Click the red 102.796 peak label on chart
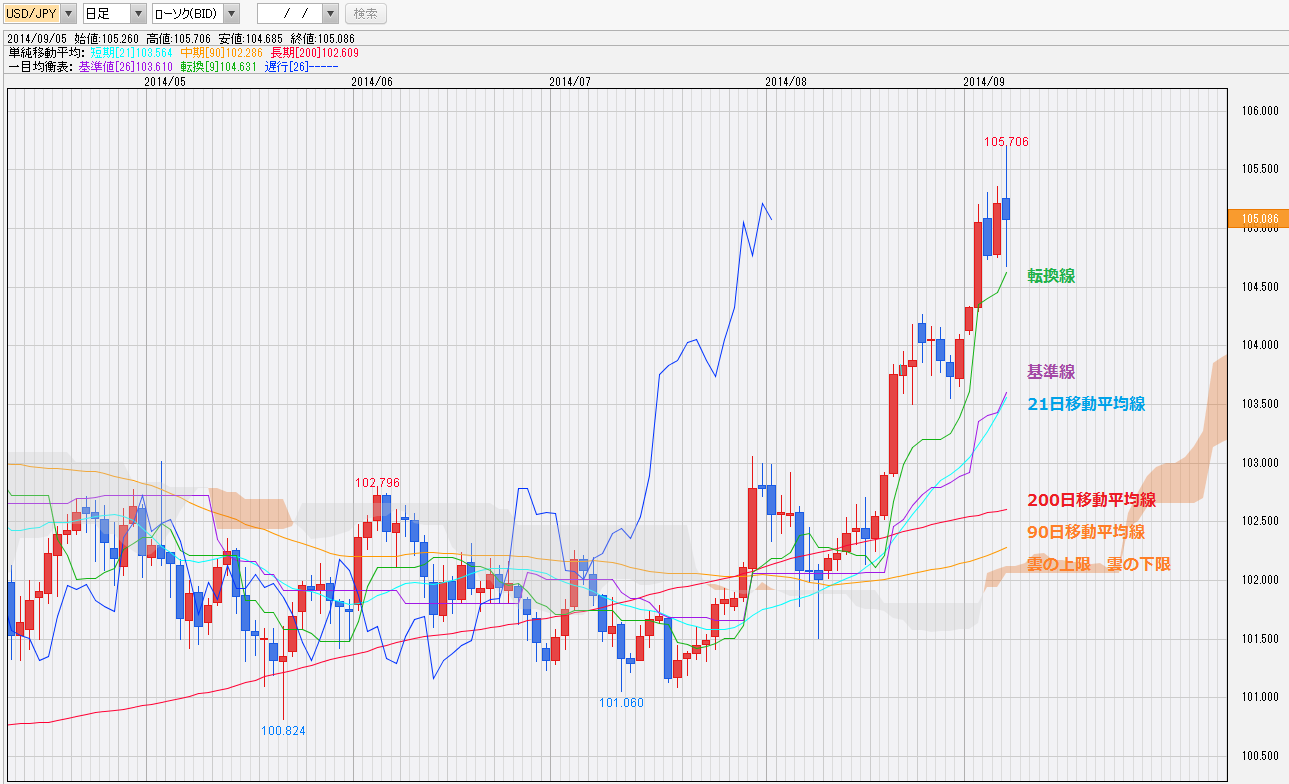The image size is (1289, 784). [377, 482]
